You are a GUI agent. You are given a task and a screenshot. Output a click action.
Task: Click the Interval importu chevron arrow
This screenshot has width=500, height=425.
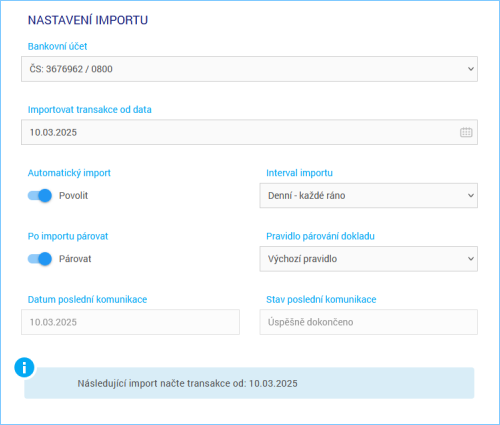[471, 196]
